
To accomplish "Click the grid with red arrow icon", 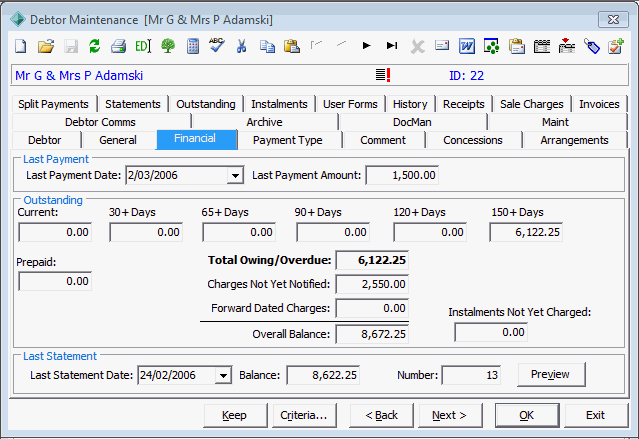I will tap(567, 46).
